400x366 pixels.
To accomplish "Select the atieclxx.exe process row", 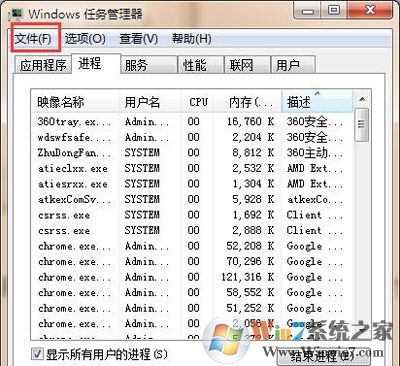I will click(x=192, y=168).
